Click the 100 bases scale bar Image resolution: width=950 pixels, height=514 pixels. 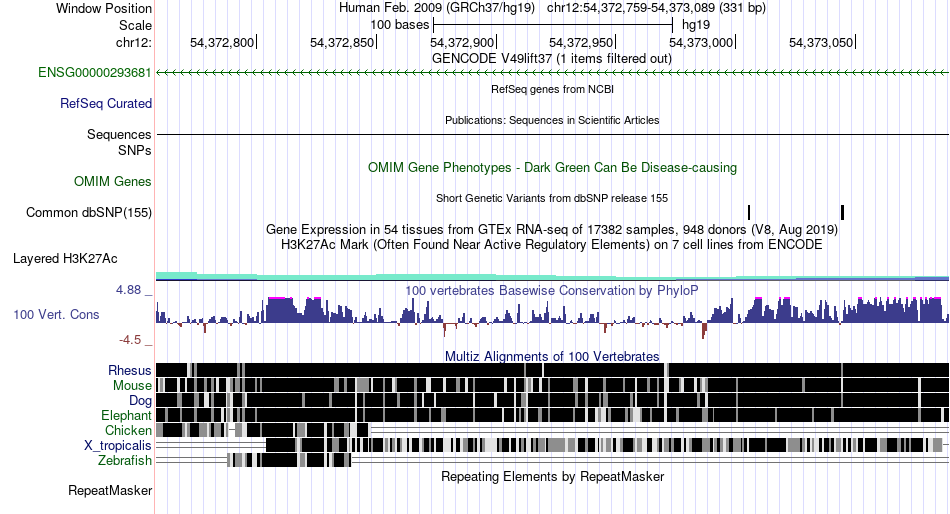pos(553,25)
